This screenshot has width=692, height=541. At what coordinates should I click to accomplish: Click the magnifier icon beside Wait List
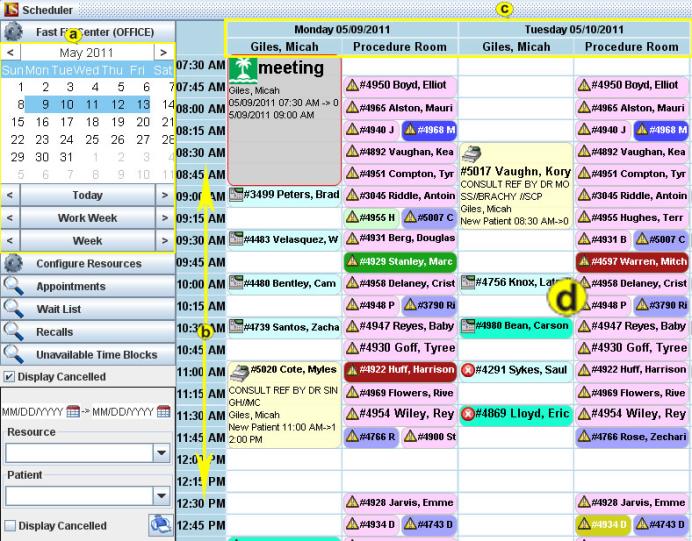tap(13, 309)
